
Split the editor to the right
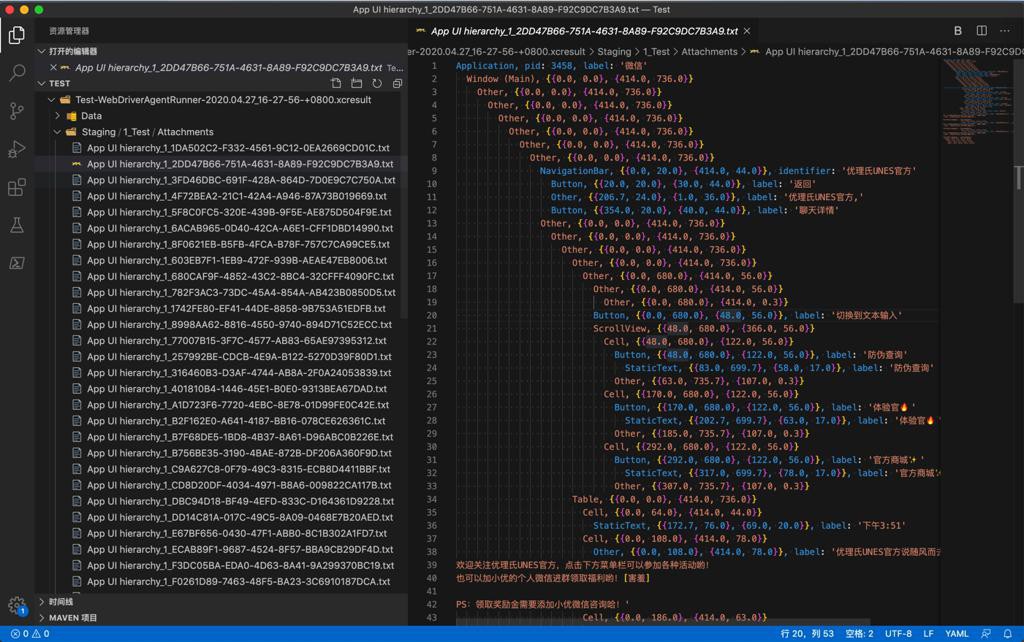click(x=982, y=31)
